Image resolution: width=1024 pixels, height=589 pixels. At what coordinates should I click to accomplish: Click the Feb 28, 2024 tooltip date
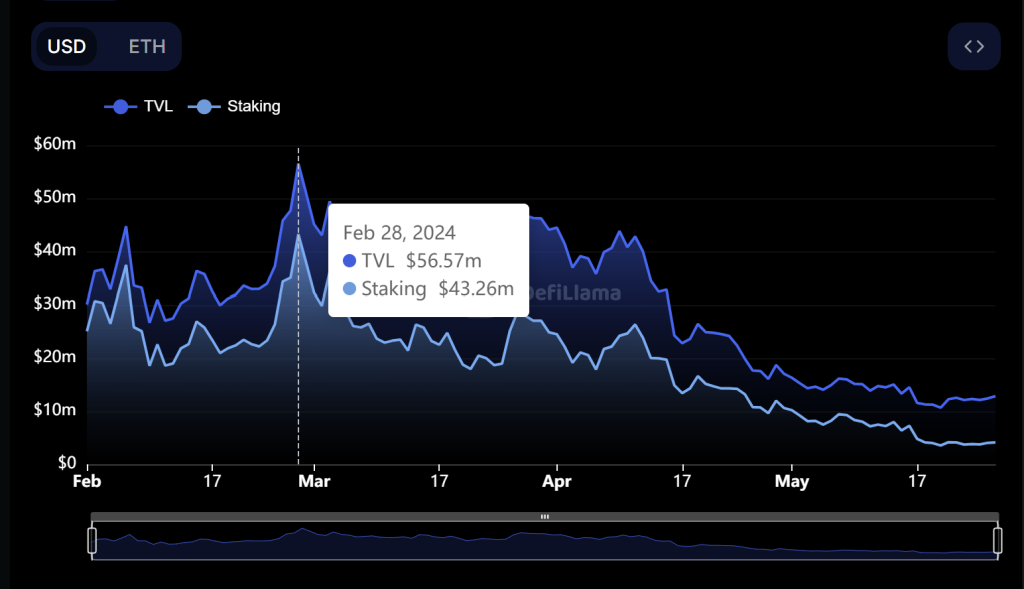tap(399, 232)
